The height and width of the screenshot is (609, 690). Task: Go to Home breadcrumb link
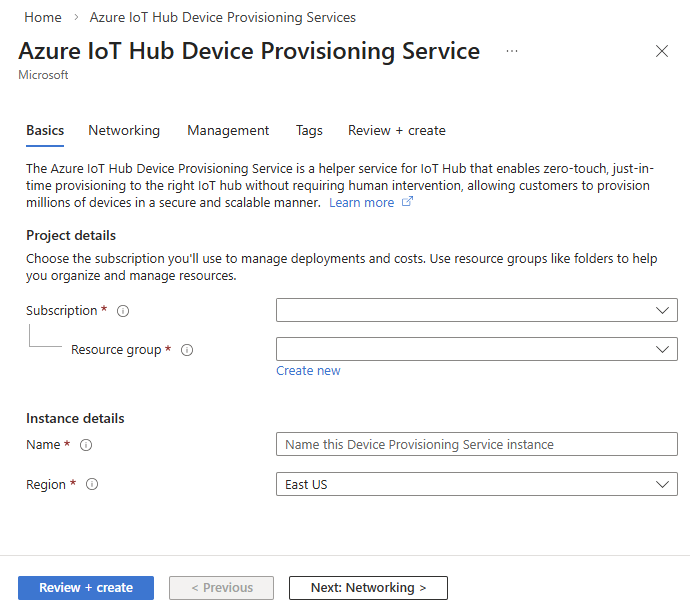coord(43,17)
